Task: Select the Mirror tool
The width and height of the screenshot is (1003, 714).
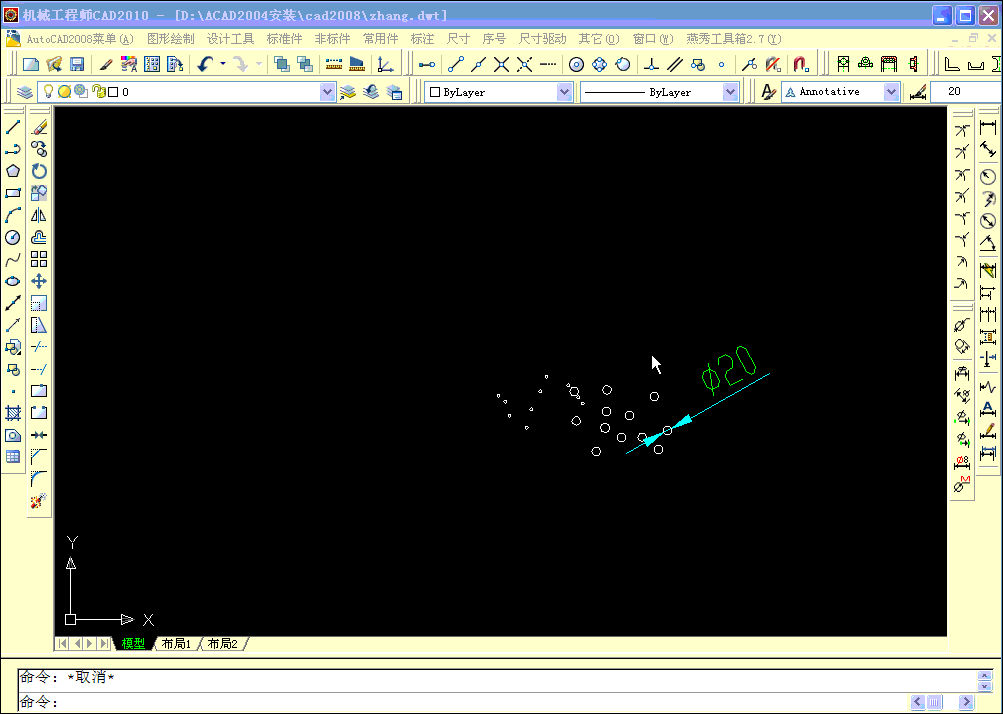Action: (x=39, y=216)
